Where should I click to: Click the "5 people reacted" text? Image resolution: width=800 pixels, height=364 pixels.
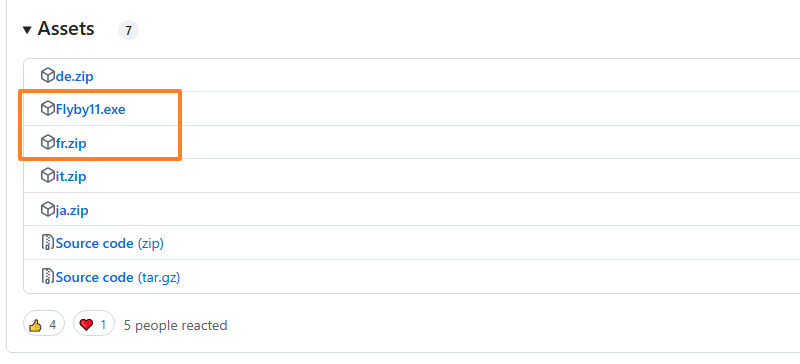click(176, 325)
